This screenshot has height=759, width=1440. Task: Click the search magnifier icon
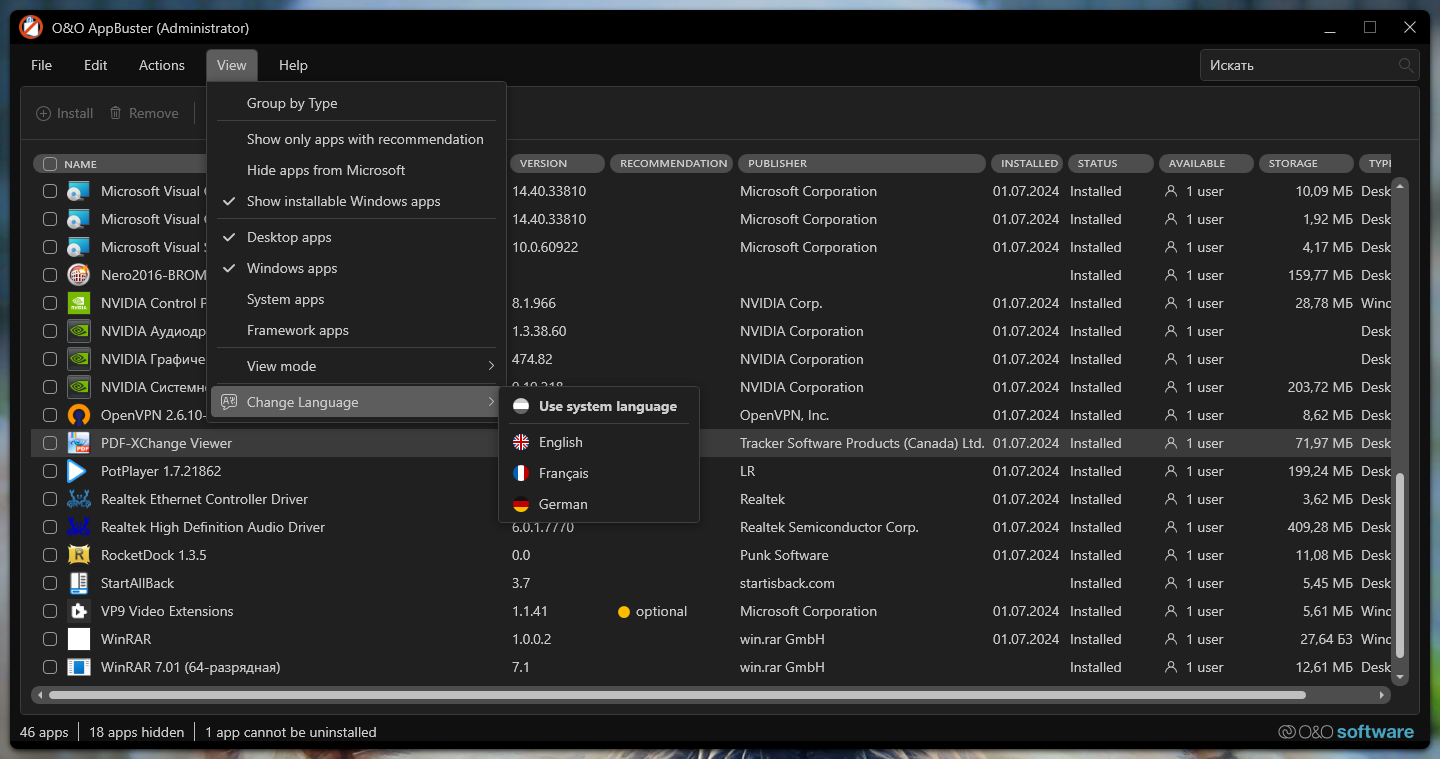click(1406, 66)
